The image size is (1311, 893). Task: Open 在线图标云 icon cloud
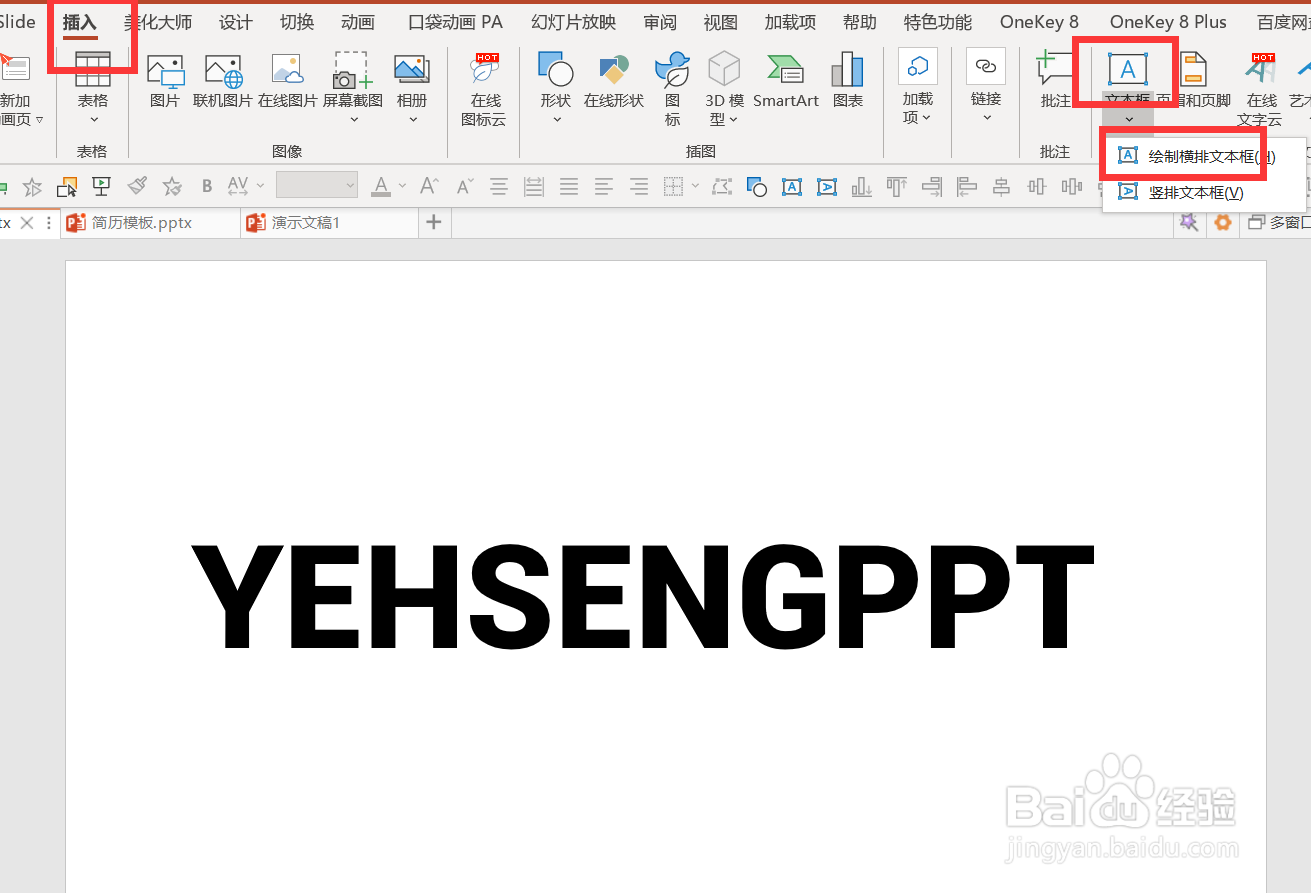[484, 90]
